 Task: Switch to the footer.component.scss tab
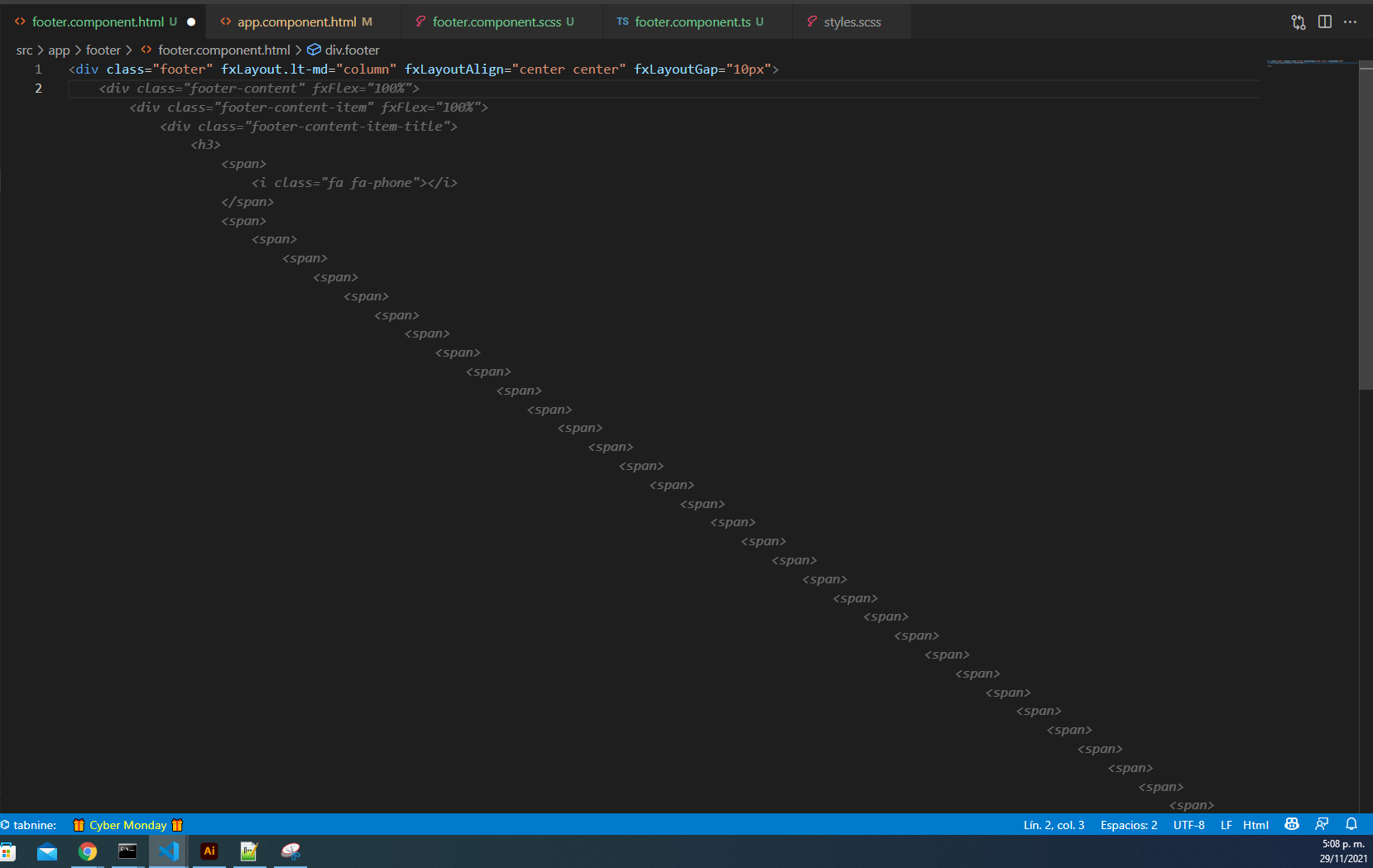click(503, 22)
